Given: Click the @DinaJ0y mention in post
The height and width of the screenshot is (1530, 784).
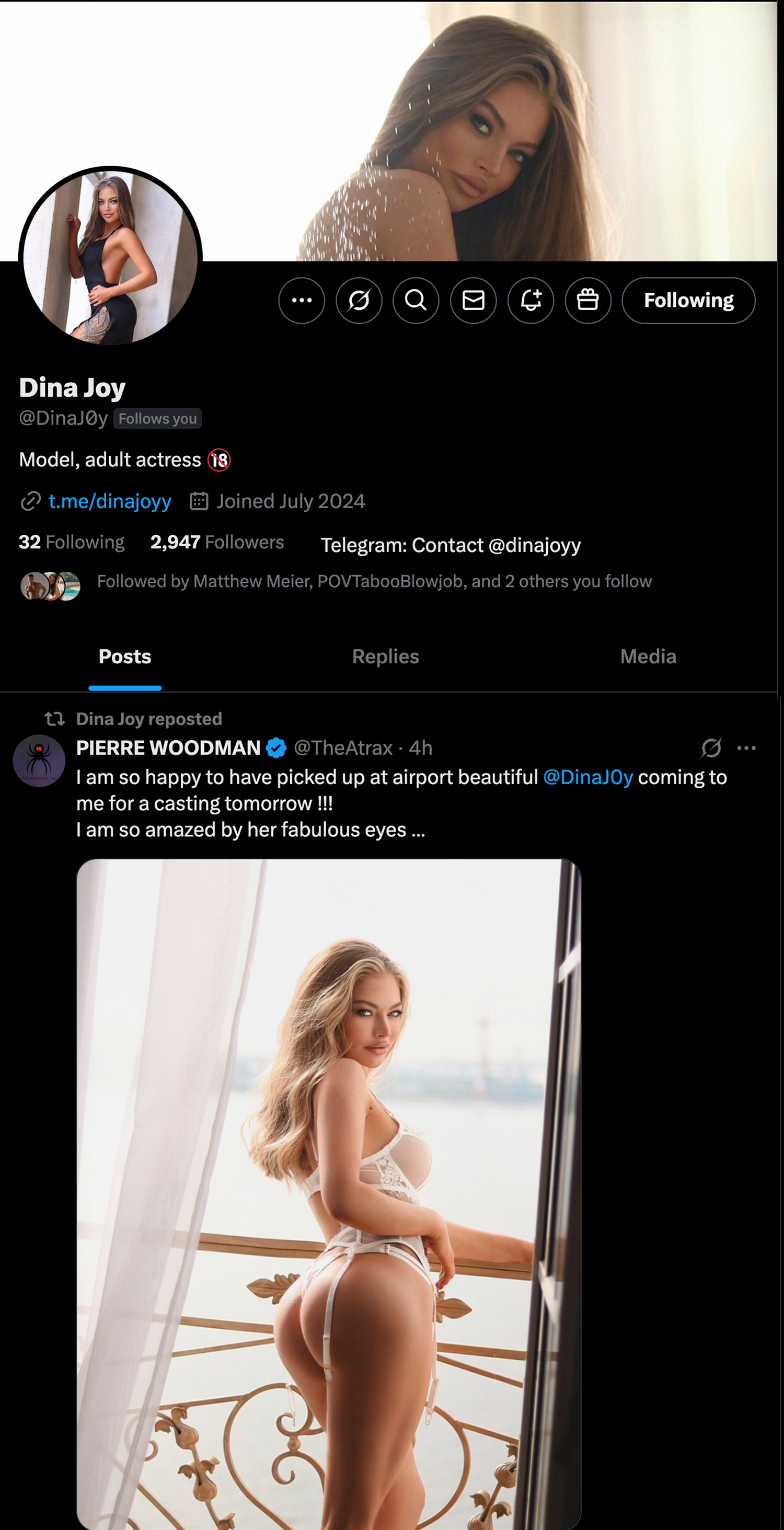Looking at the screenshot, I should point(588,777).
